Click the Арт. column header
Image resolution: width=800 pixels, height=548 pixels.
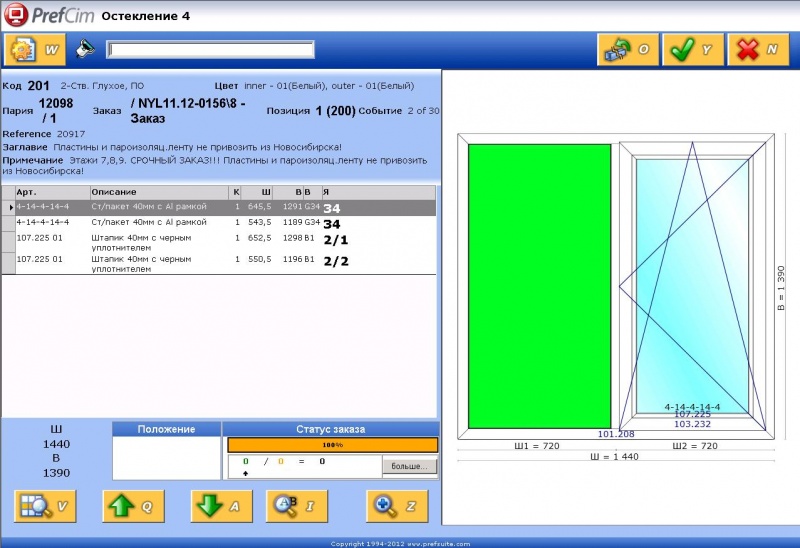coord(53,192)
